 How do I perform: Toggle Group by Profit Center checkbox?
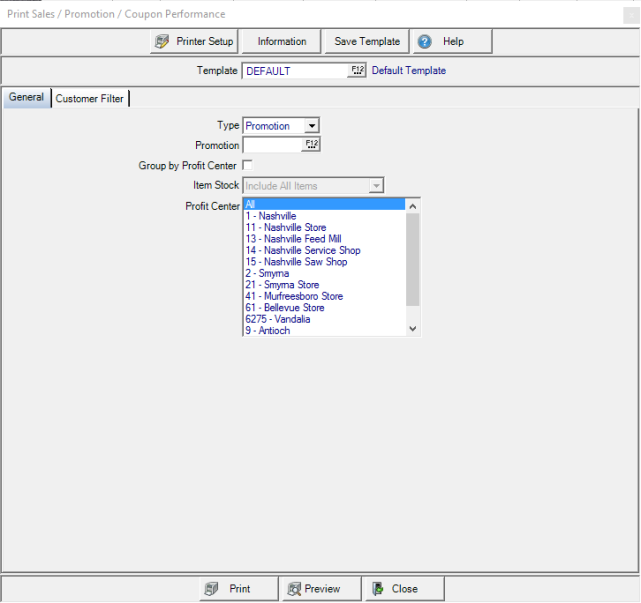[x=248, y=165]
